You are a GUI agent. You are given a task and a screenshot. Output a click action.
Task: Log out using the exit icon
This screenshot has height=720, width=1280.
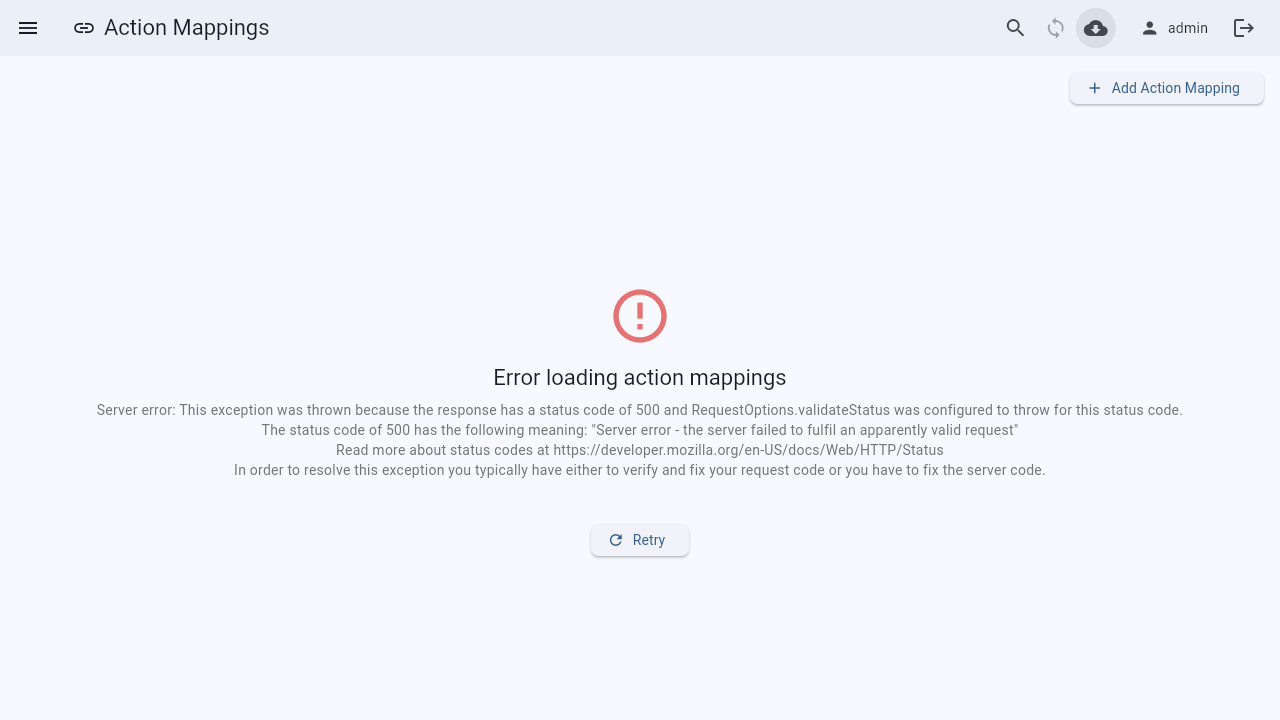pyautogui.click(x=1244, y=28)
